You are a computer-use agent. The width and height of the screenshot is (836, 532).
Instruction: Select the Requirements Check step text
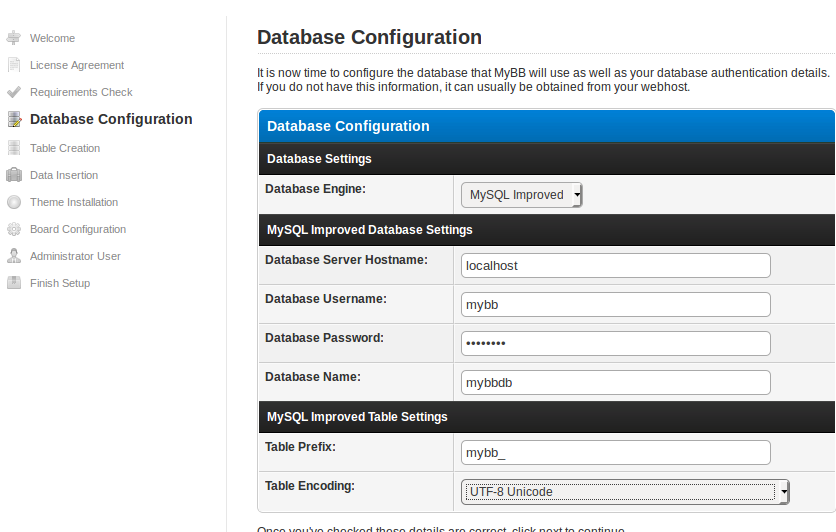[x=81, y=92]
